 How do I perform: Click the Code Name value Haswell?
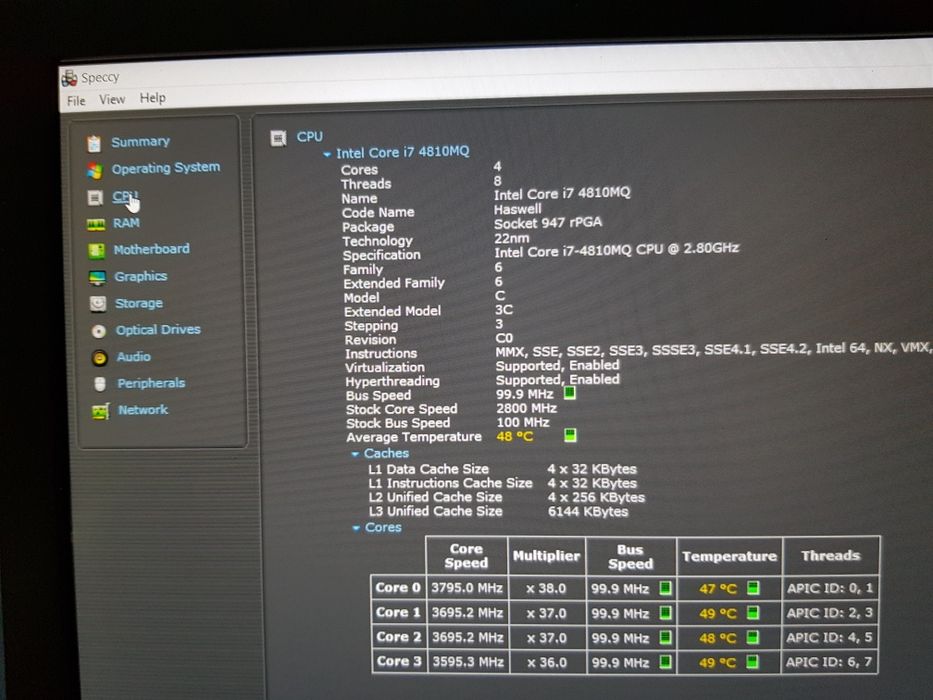[x=518, y=209]
